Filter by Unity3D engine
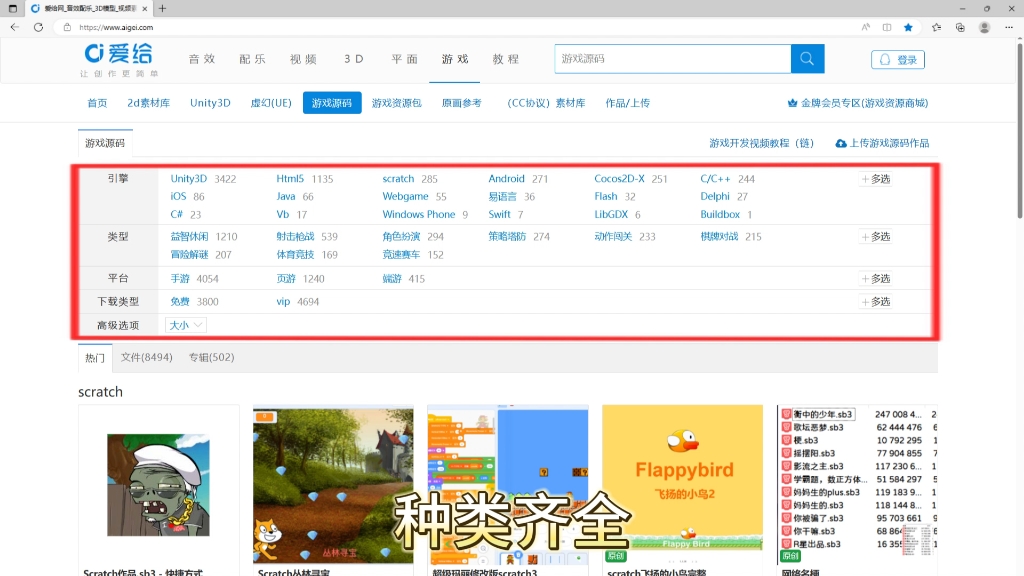The height and width of the screenshot is (576, 1024). point(189,178)
